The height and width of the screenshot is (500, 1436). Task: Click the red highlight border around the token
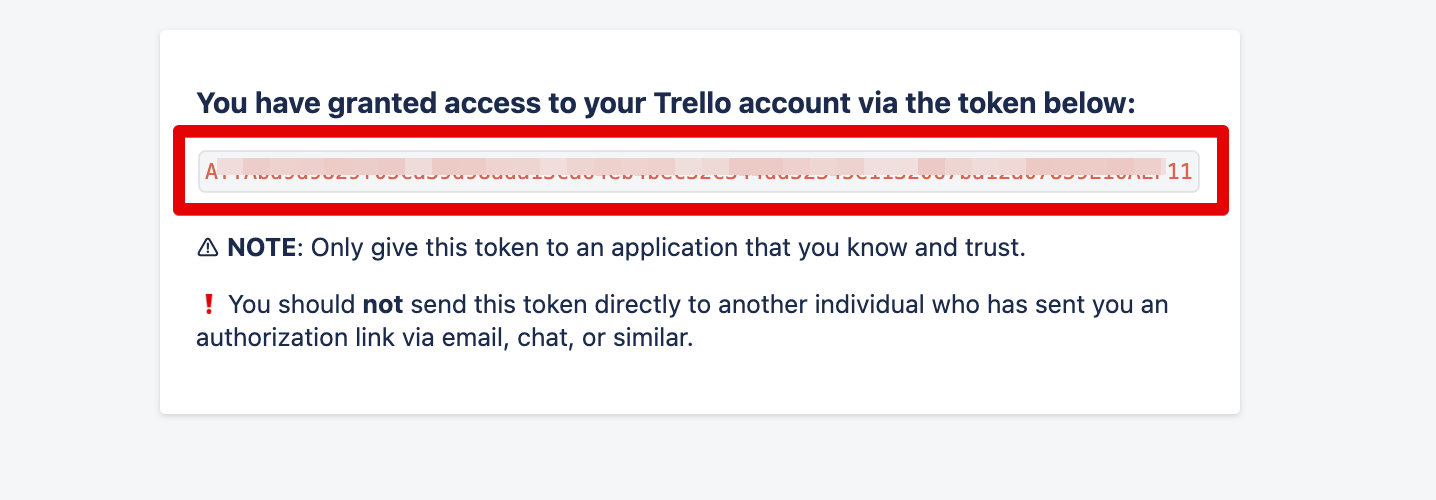(700, 131)
